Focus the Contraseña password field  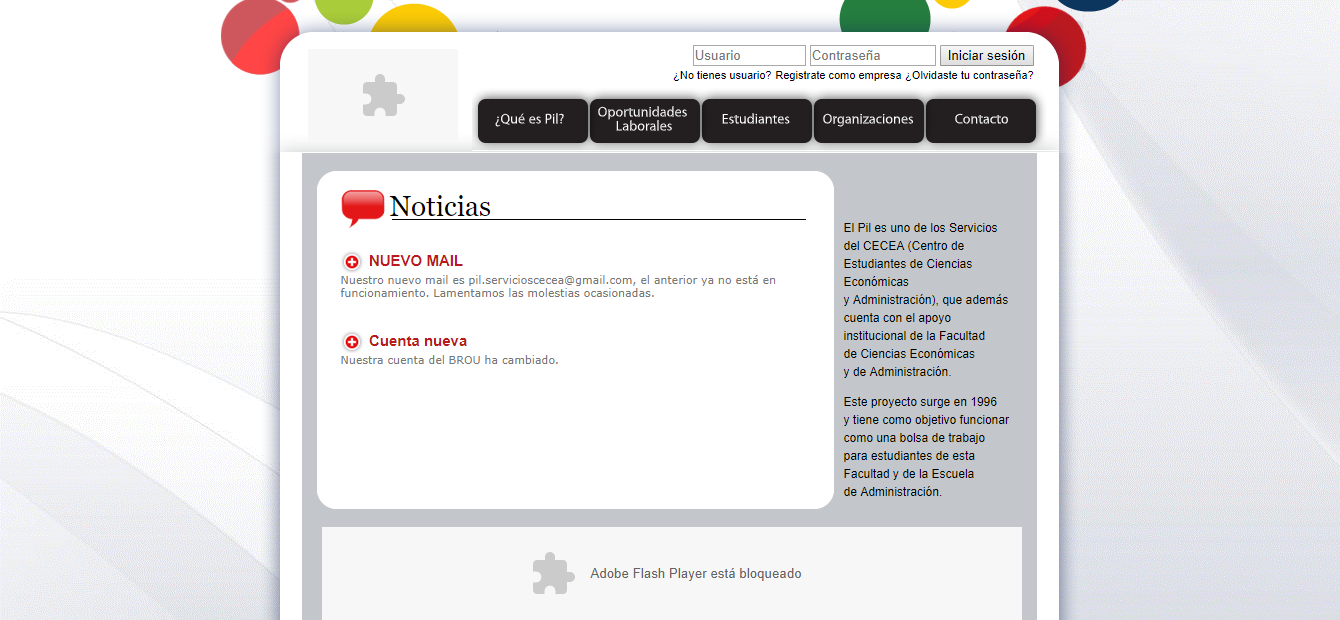[x=872, y=56]
